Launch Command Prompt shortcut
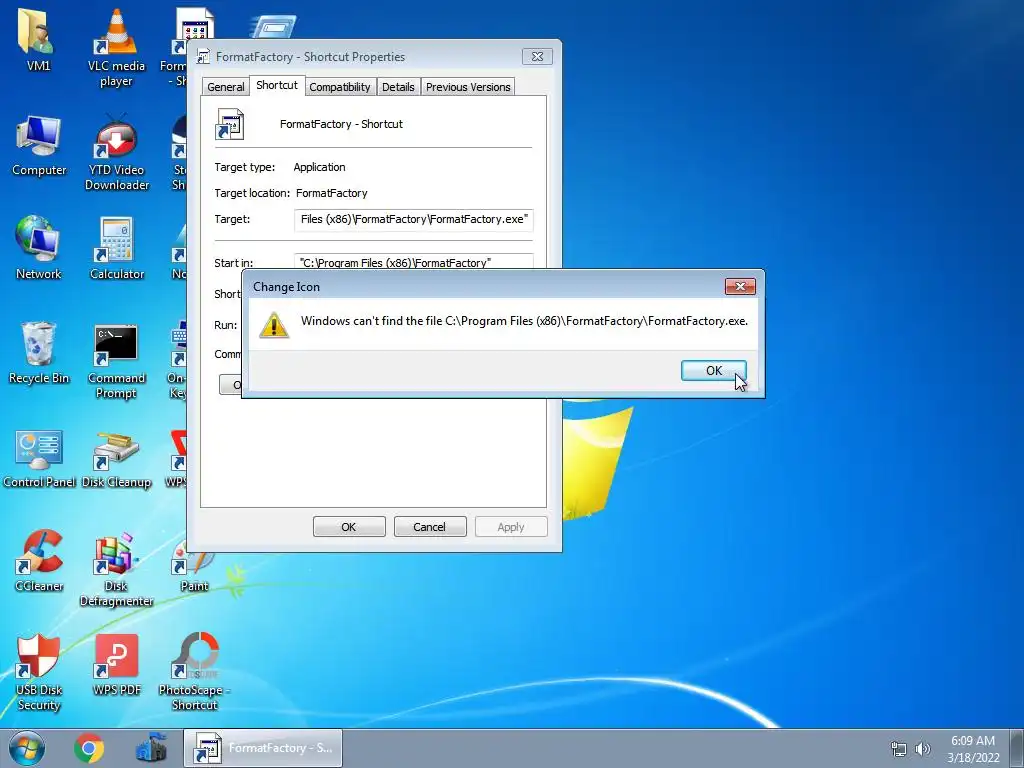 pyautogui.click(x=116, y=360)
